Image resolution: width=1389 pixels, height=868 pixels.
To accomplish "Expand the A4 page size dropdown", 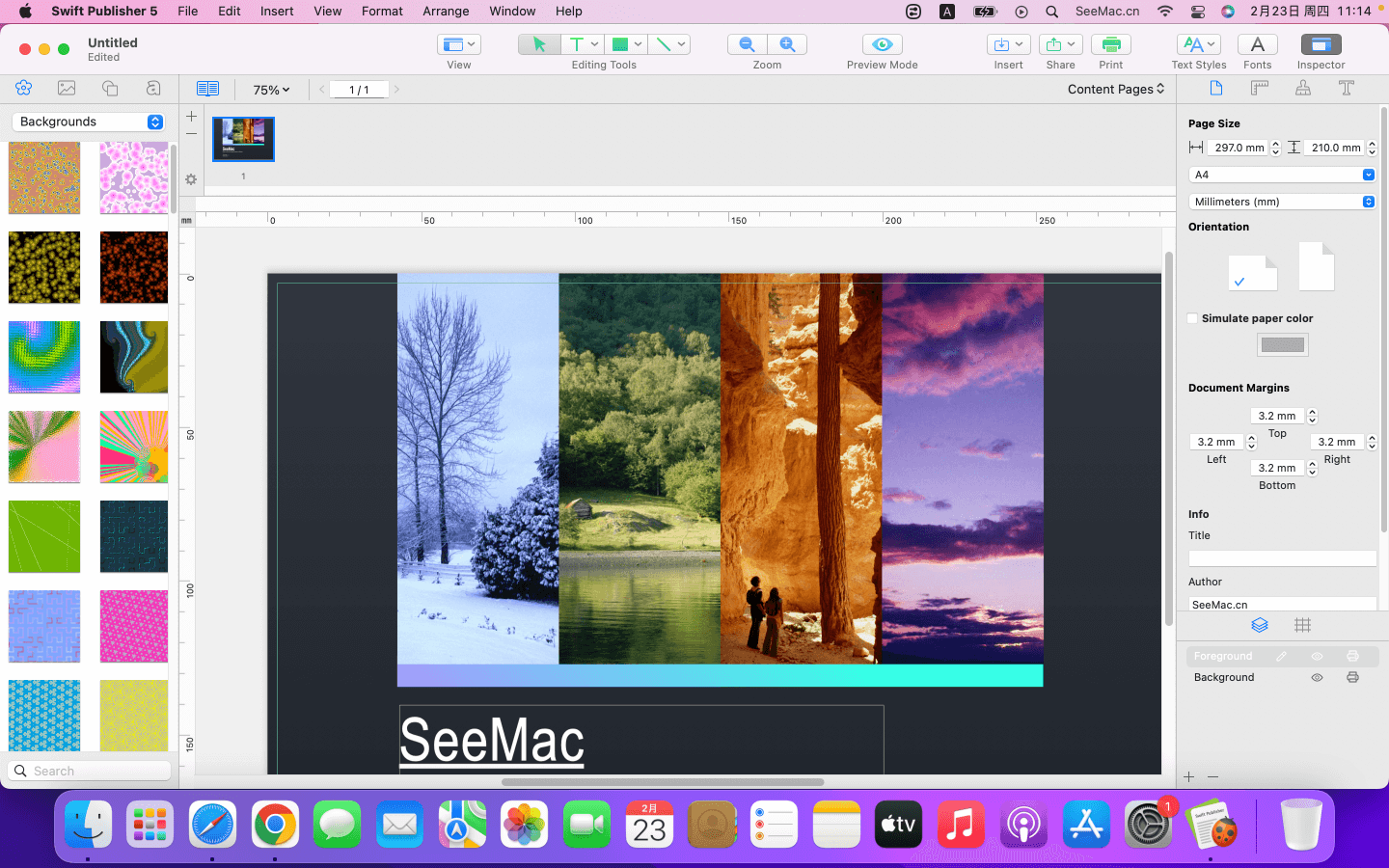I will click(1281, 175).
